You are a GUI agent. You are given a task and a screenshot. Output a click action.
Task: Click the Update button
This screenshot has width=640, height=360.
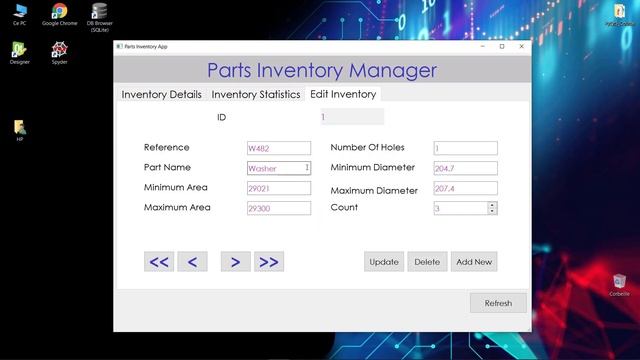[384, 262]
